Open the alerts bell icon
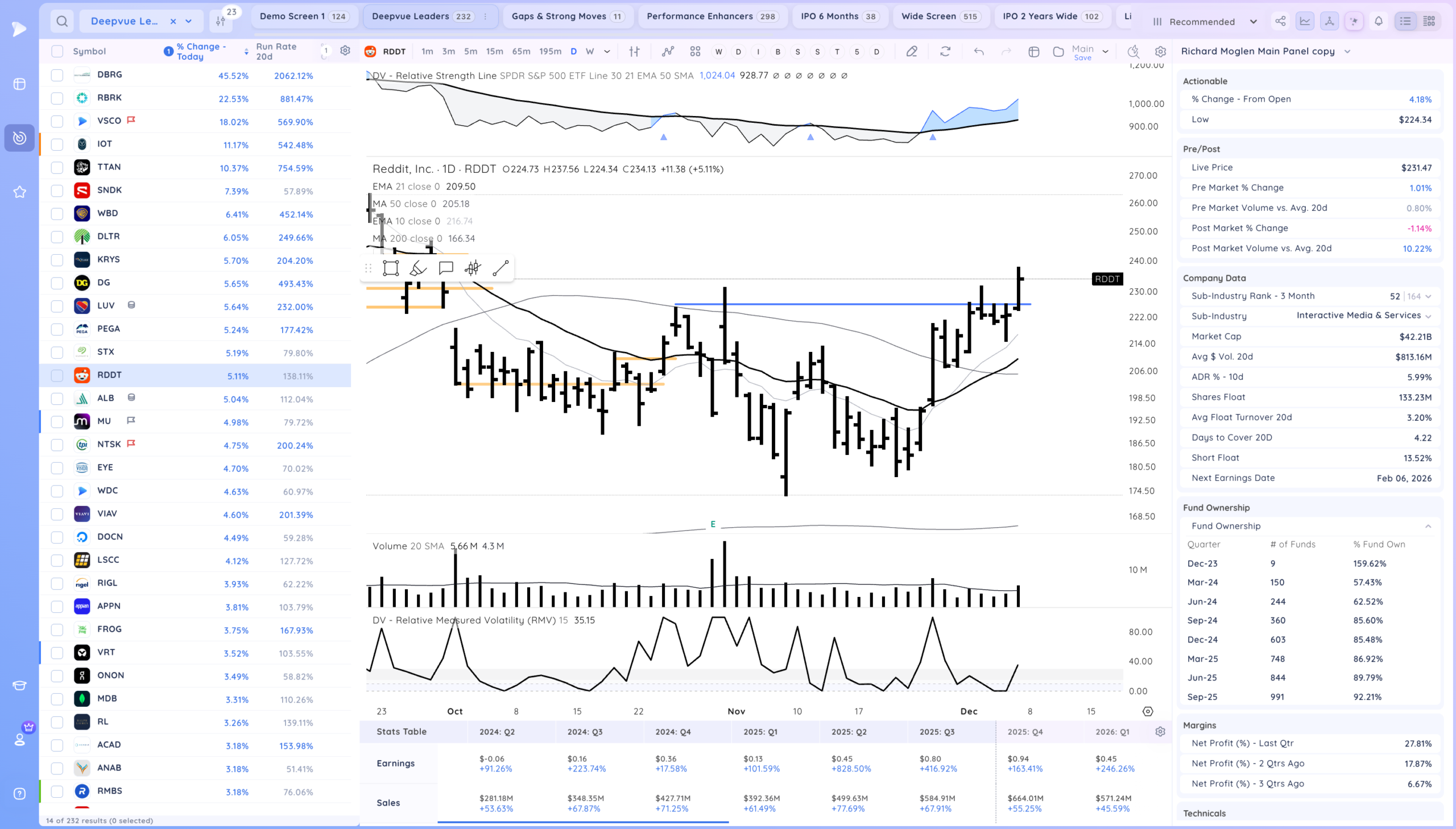 coord(1378,22)
